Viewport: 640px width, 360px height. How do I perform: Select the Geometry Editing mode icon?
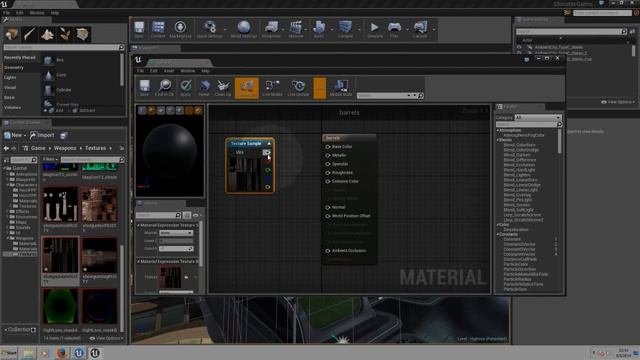point(82,34)
